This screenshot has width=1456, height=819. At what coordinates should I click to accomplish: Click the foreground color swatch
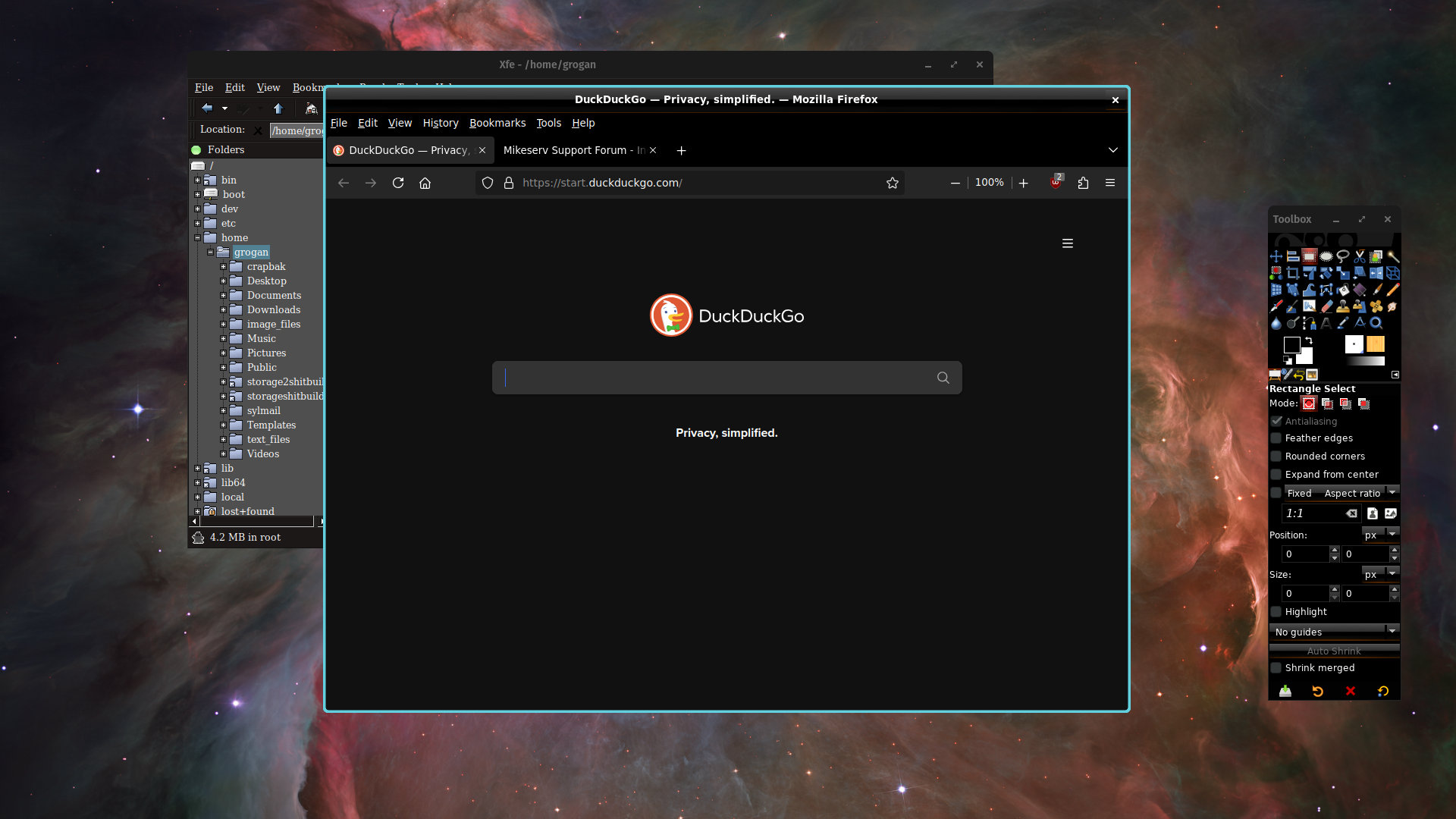[x=1291, y=345]
